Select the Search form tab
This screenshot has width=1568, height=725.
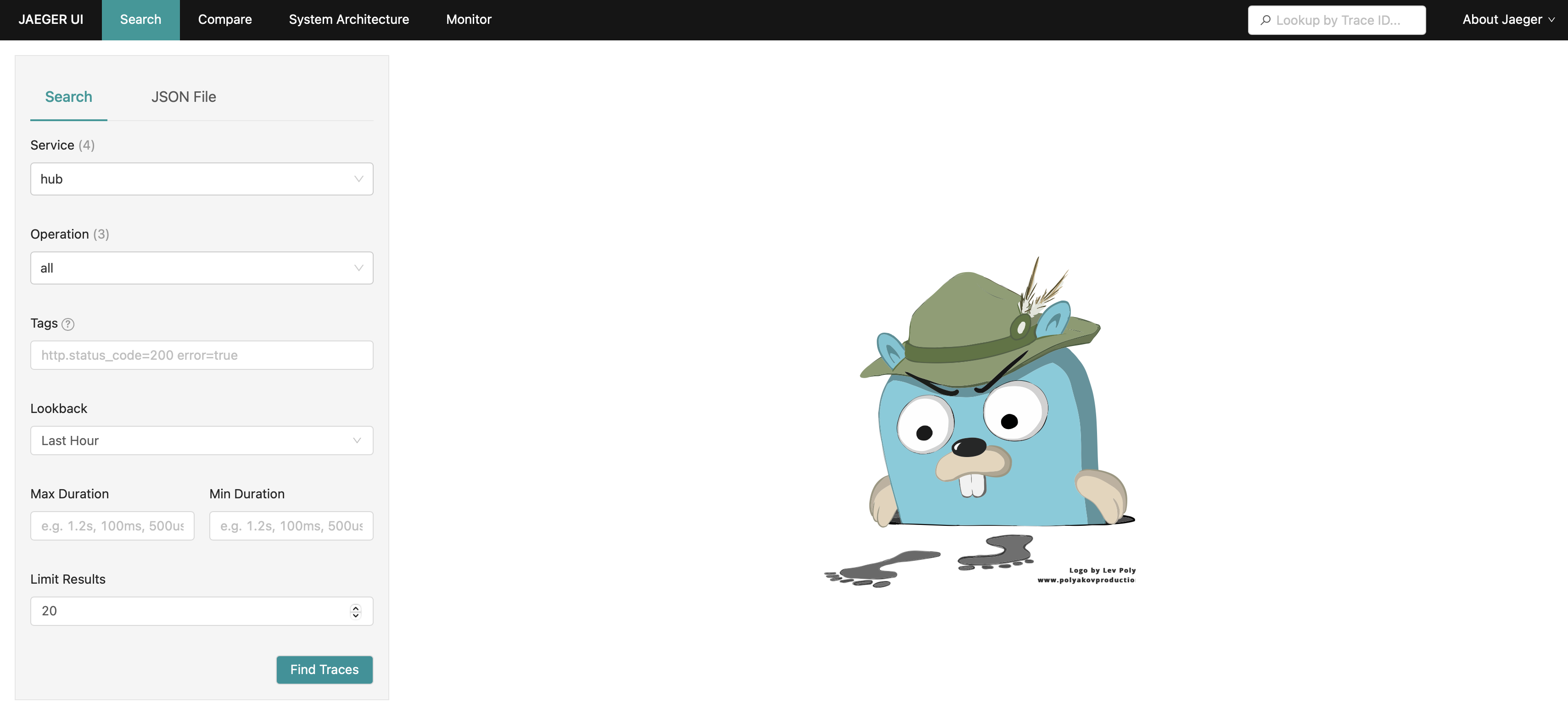point(69,97)
